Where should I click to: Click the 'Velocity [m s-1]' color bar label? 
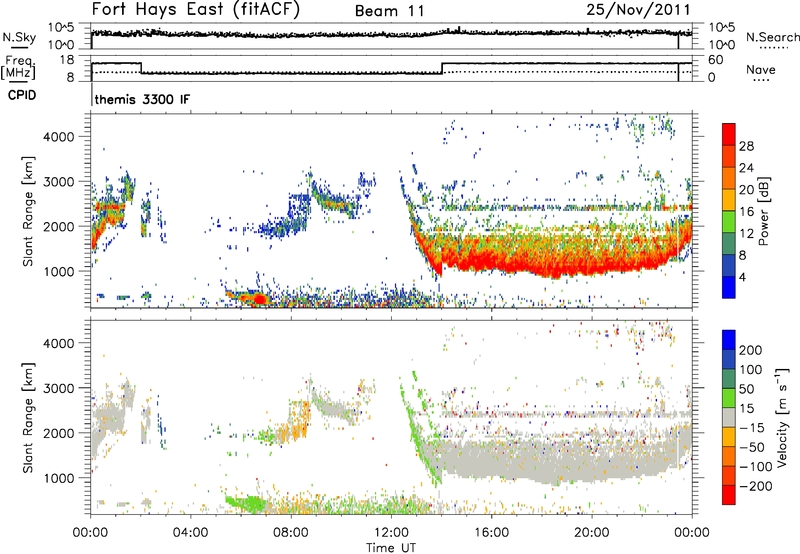pos(781,417)
